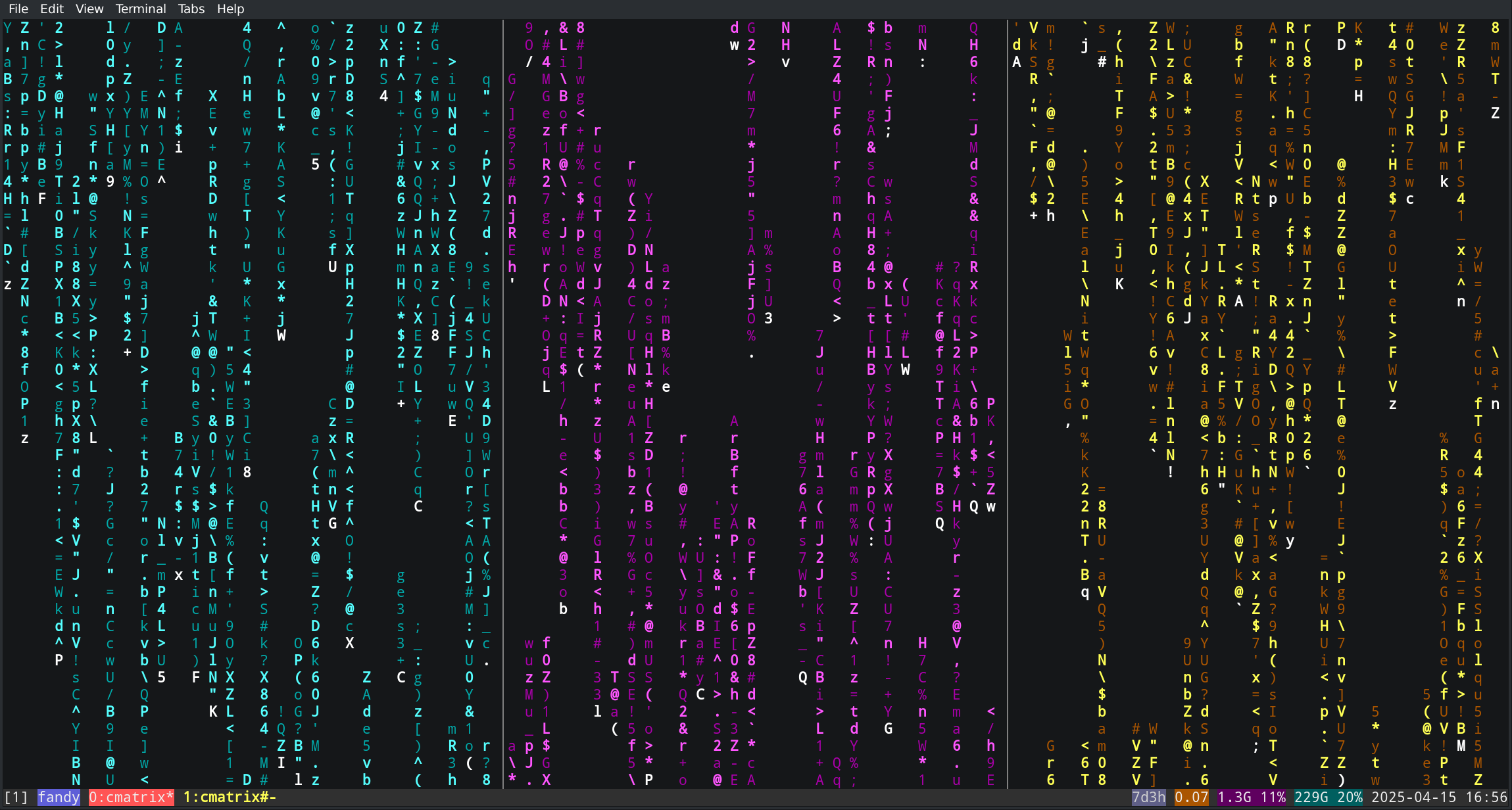1512x810 pixels.
Task: Click the teal 229G 20% disk indicator
Action: pos(1329,798)
